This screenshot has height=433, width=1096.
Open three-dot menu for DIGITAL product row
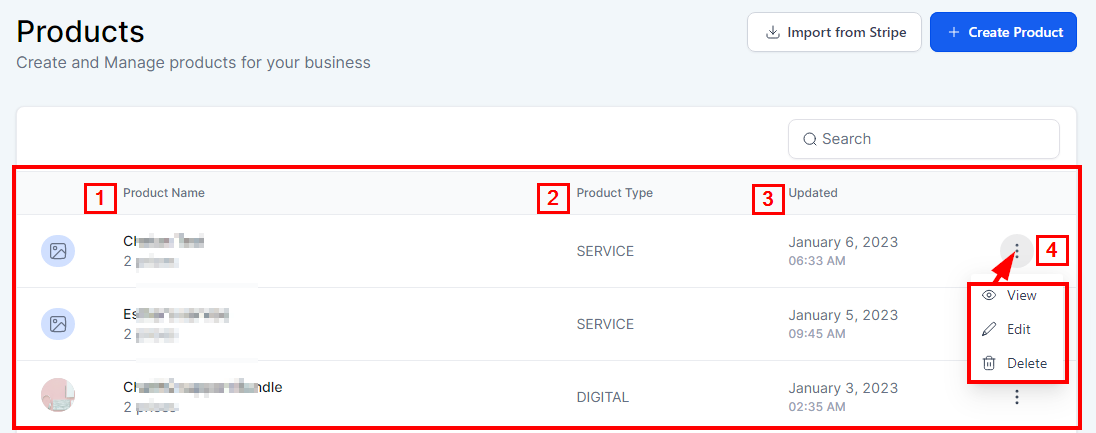coord(1017,397)
